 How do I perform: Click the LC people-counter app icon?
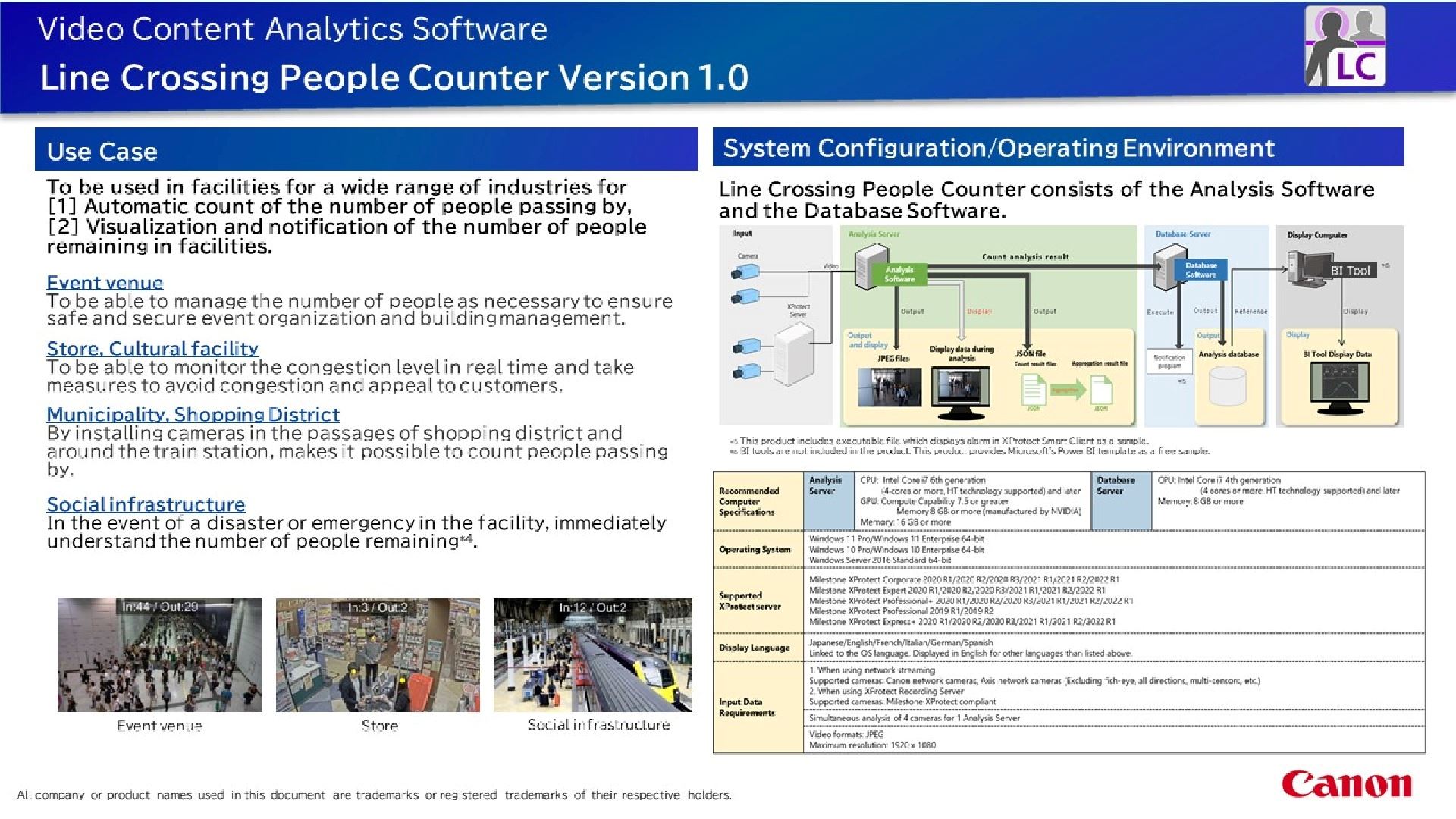1345,45
